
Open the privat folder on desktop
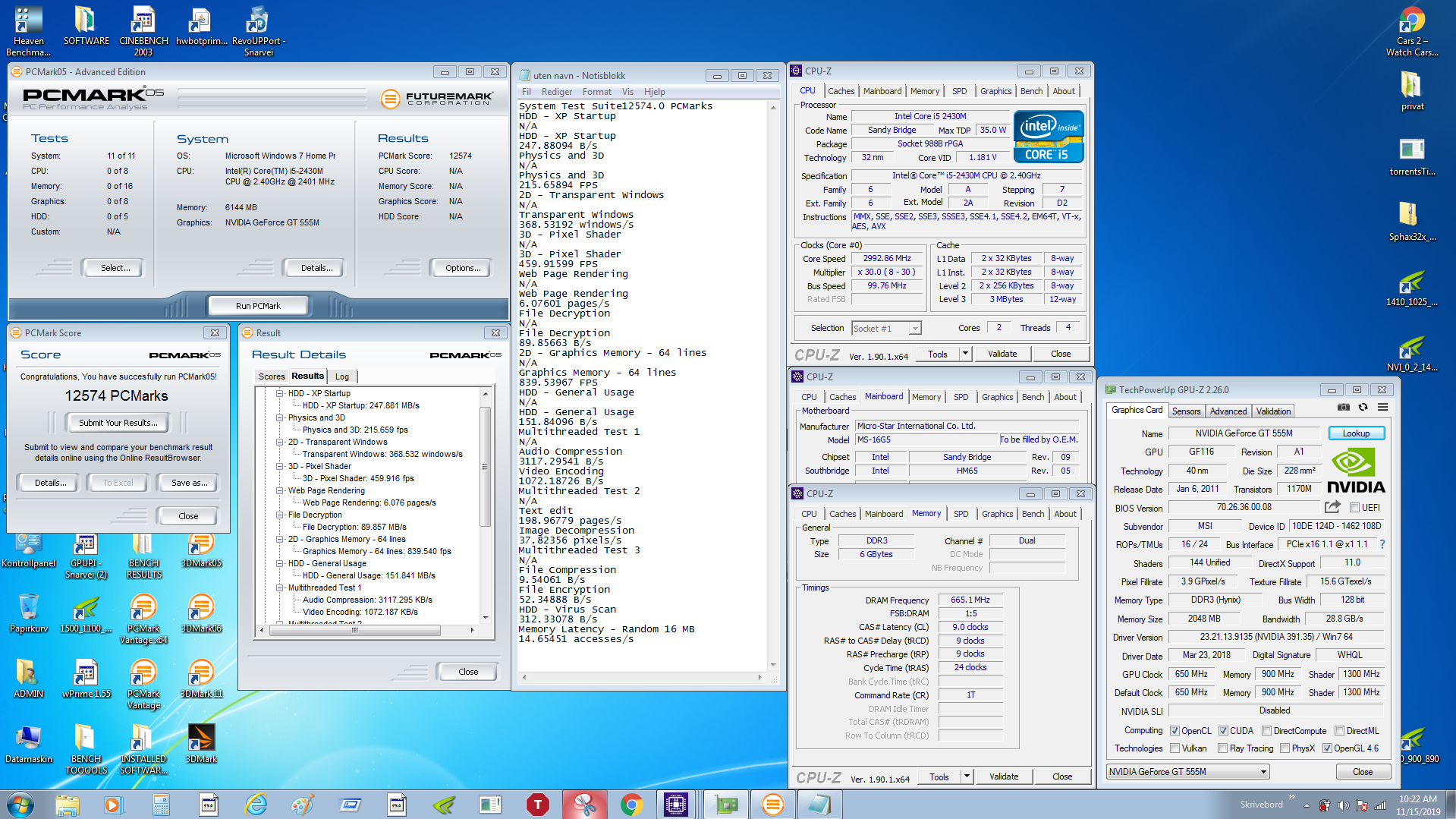coord(1412,91)
